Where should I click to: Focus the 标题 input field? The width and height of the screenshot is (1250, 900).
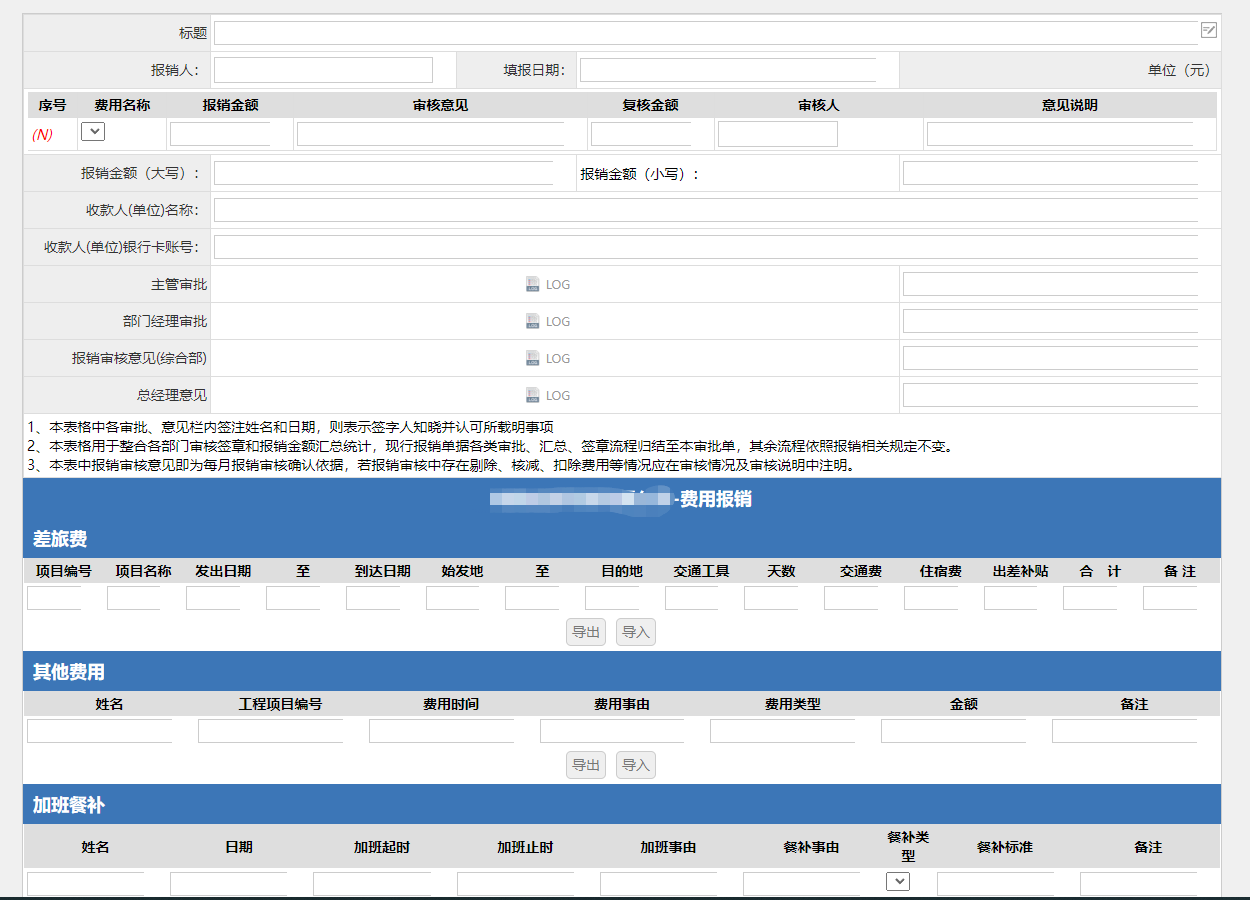coord(705,33)
